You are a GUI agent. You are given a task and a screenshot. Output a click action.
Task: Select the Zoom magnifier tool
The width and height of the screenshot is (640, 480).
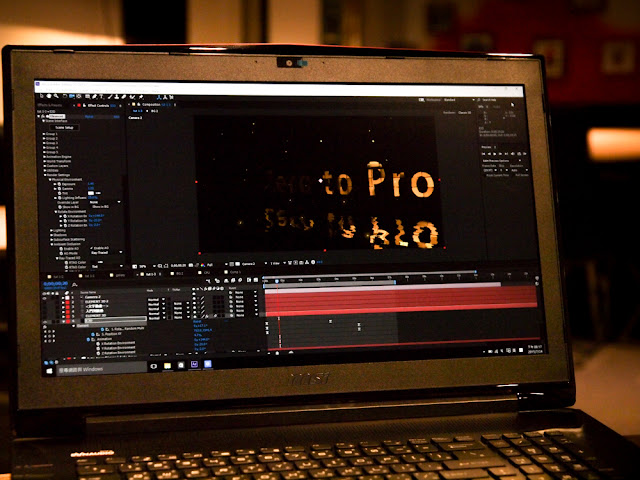56,96
